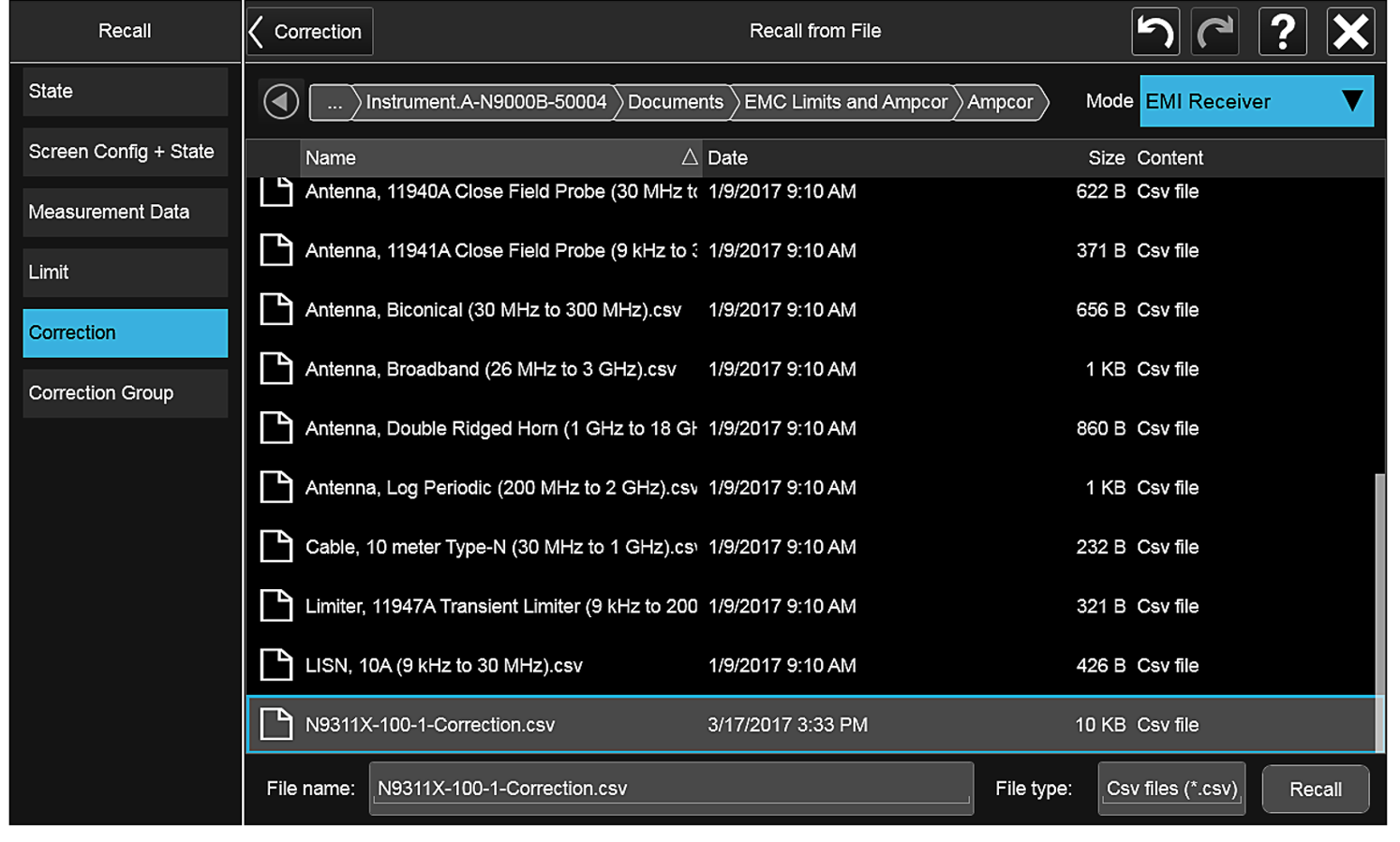Click the 426 B size cell

1101,666
